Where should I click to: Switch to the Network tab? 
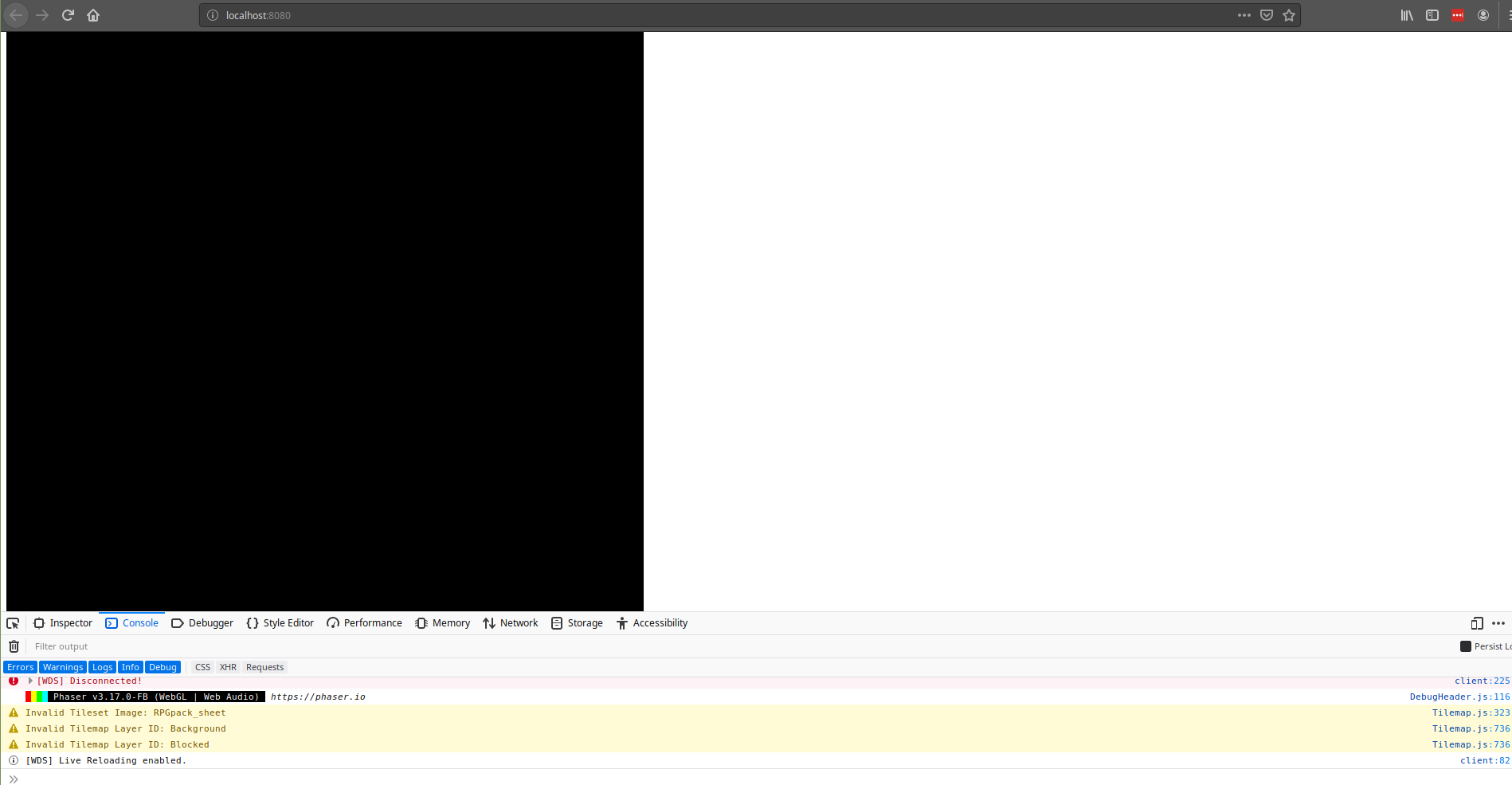(518, 622)
